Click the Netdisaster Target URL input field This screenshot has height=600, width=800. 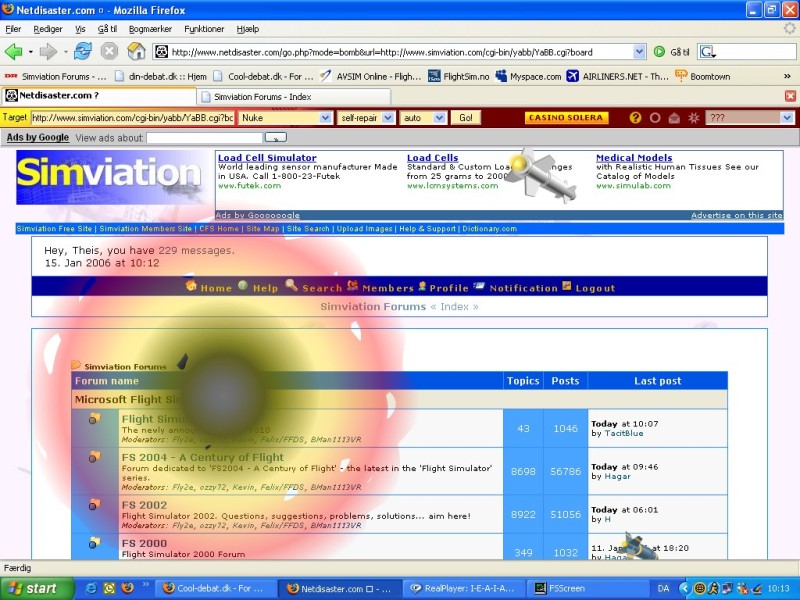coord(133,118)
